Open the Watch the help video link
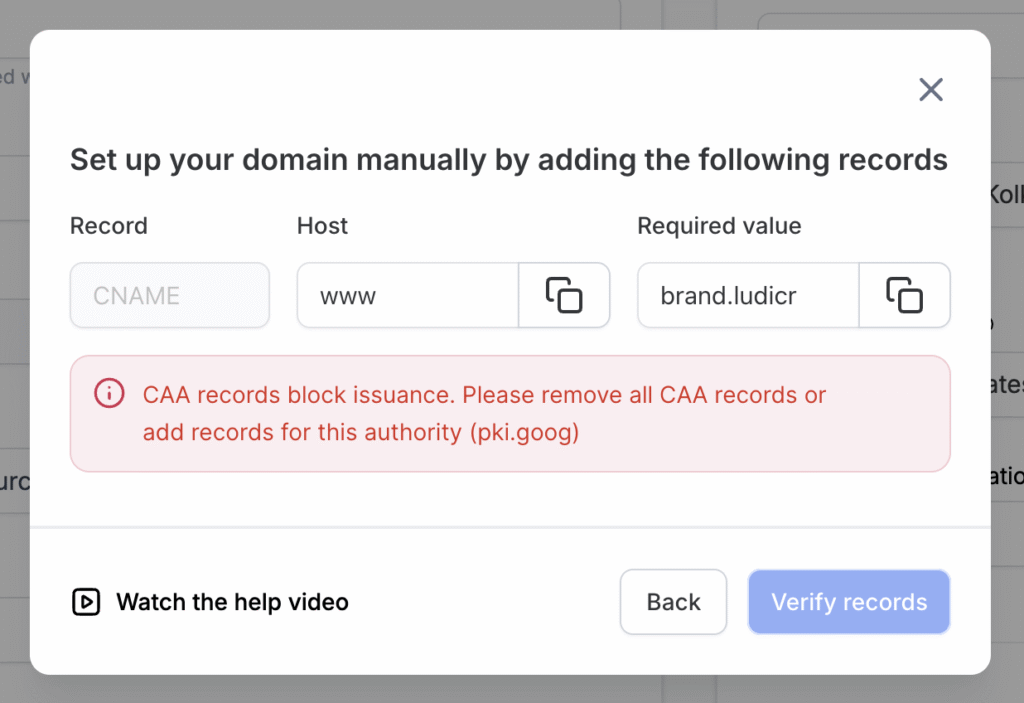Screen dimensions: 1024x703 232,602
